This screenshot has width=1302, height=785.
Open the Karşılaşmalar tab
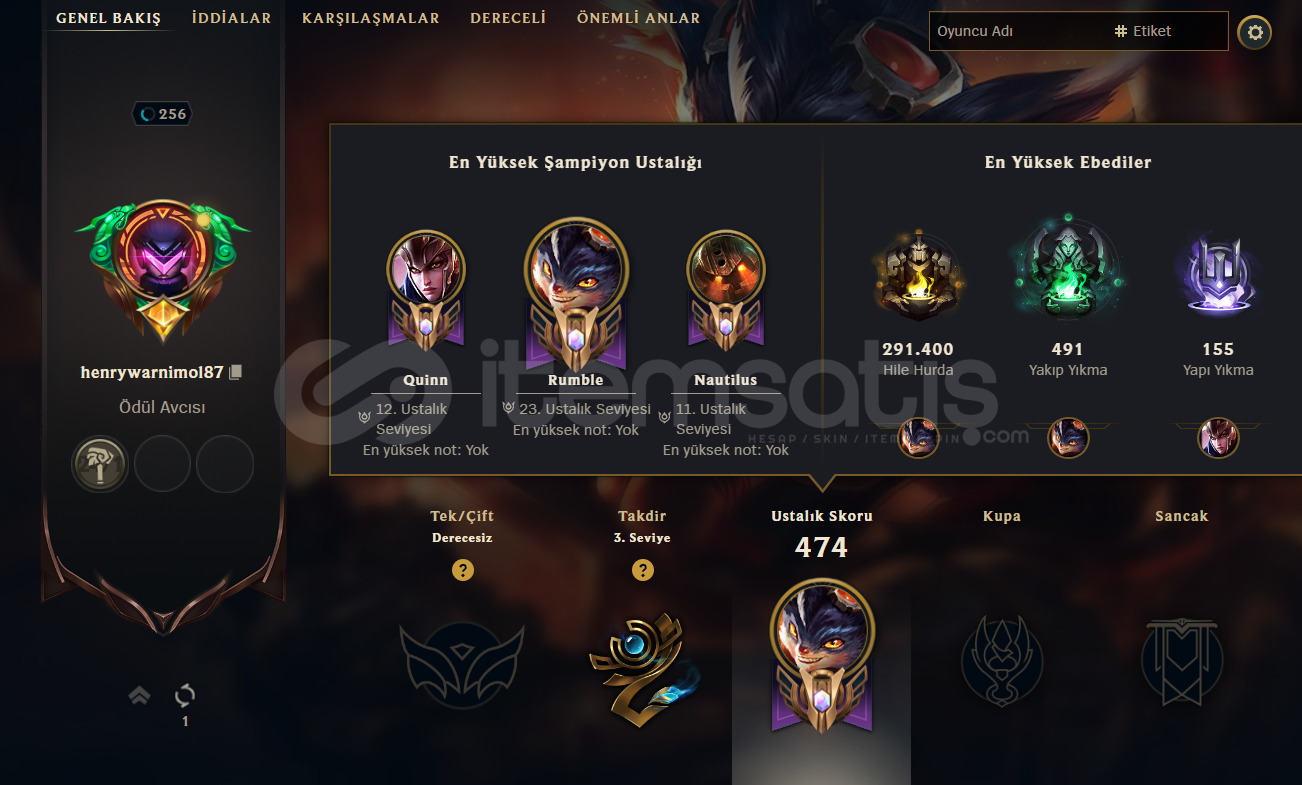[371, 18]
